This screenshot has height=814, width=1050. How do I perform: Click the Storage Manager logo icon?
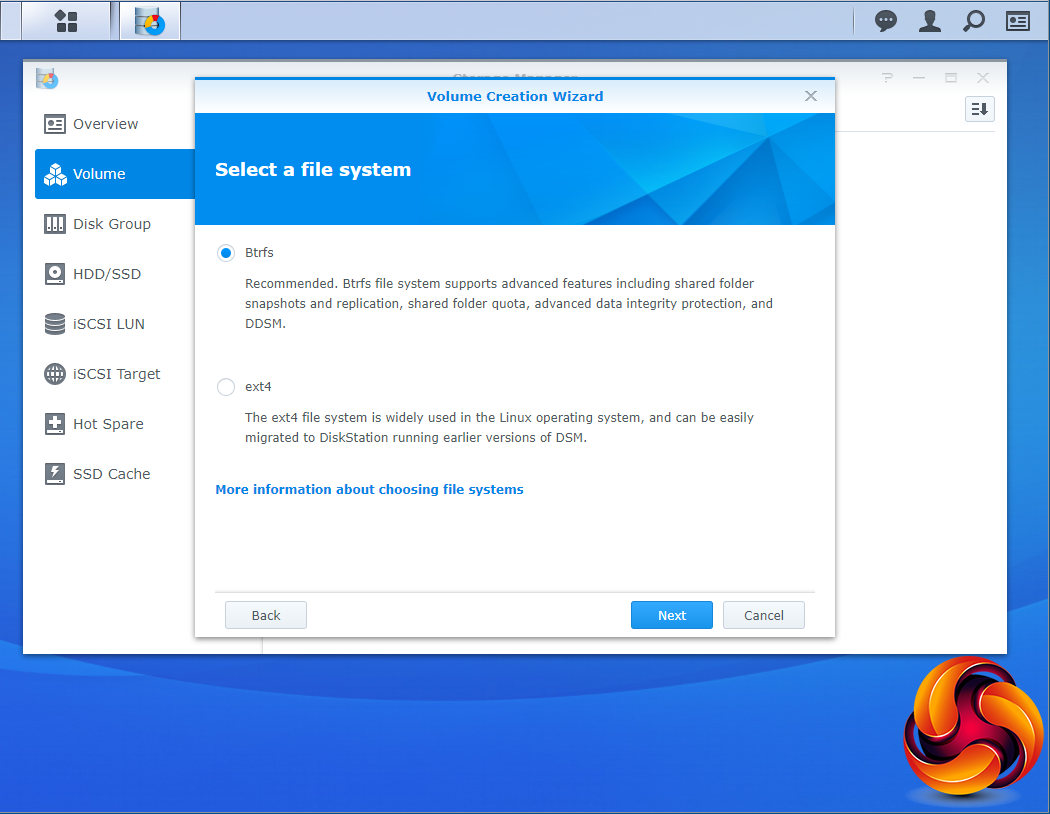pos(47,78)
